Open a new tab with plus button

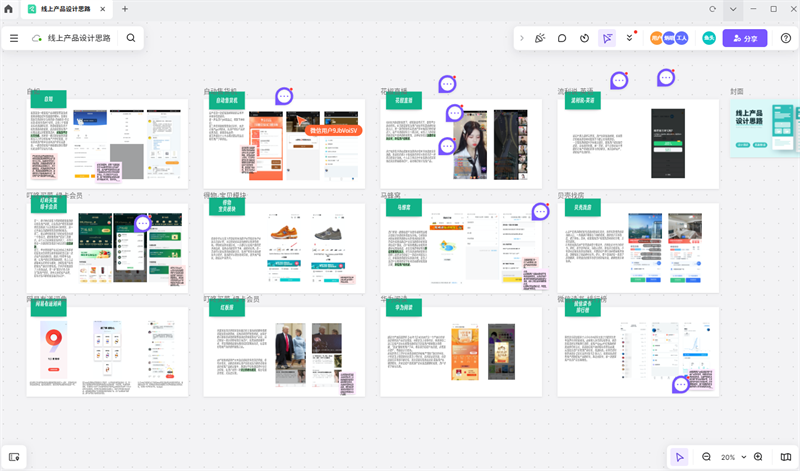coord(125,9)
